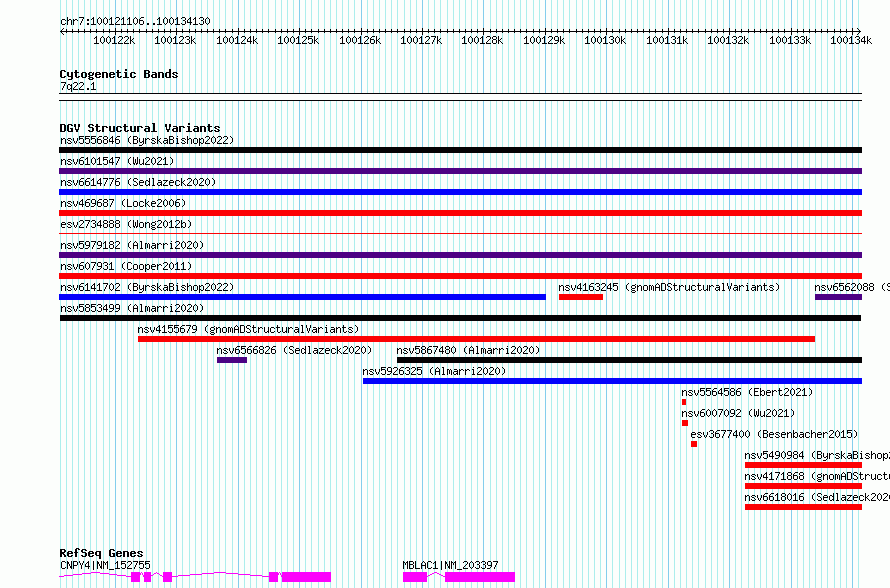
Task: Click the purple nsv6101547 variant bar
Action: pyautogui.click(x=460, y=171)
